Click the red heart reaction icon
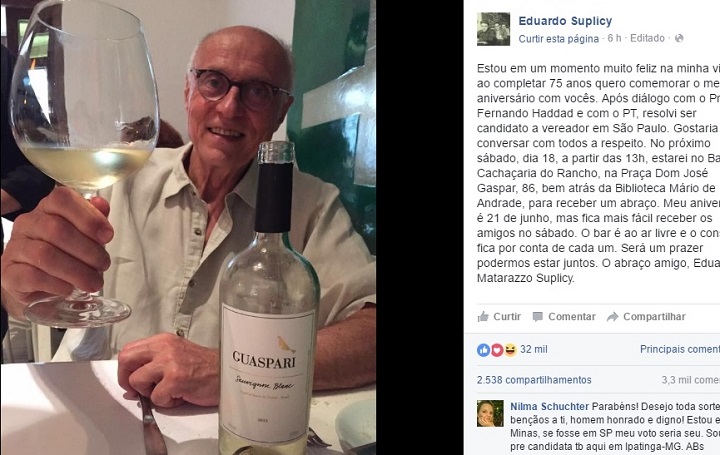720x455 pixels. pos(497,350)
